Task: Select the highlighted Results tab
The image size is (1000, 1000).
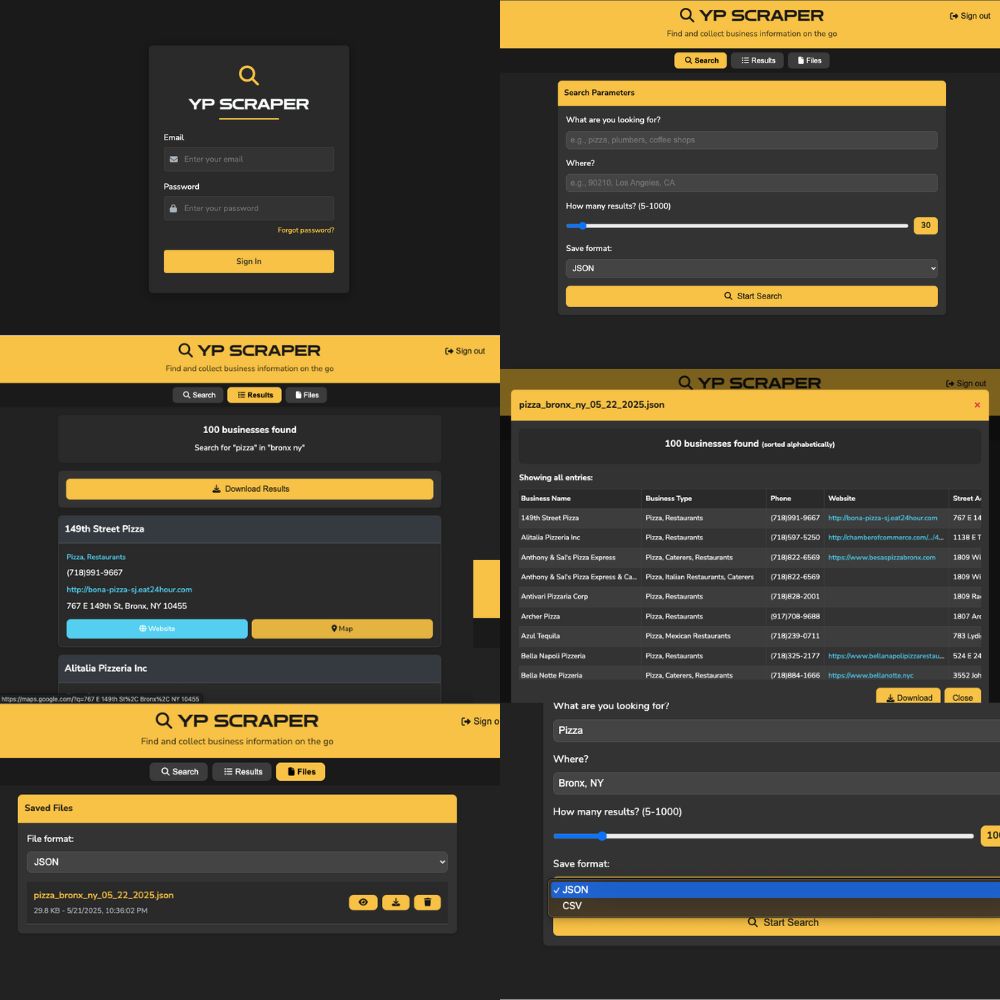Action: (254, 395)
